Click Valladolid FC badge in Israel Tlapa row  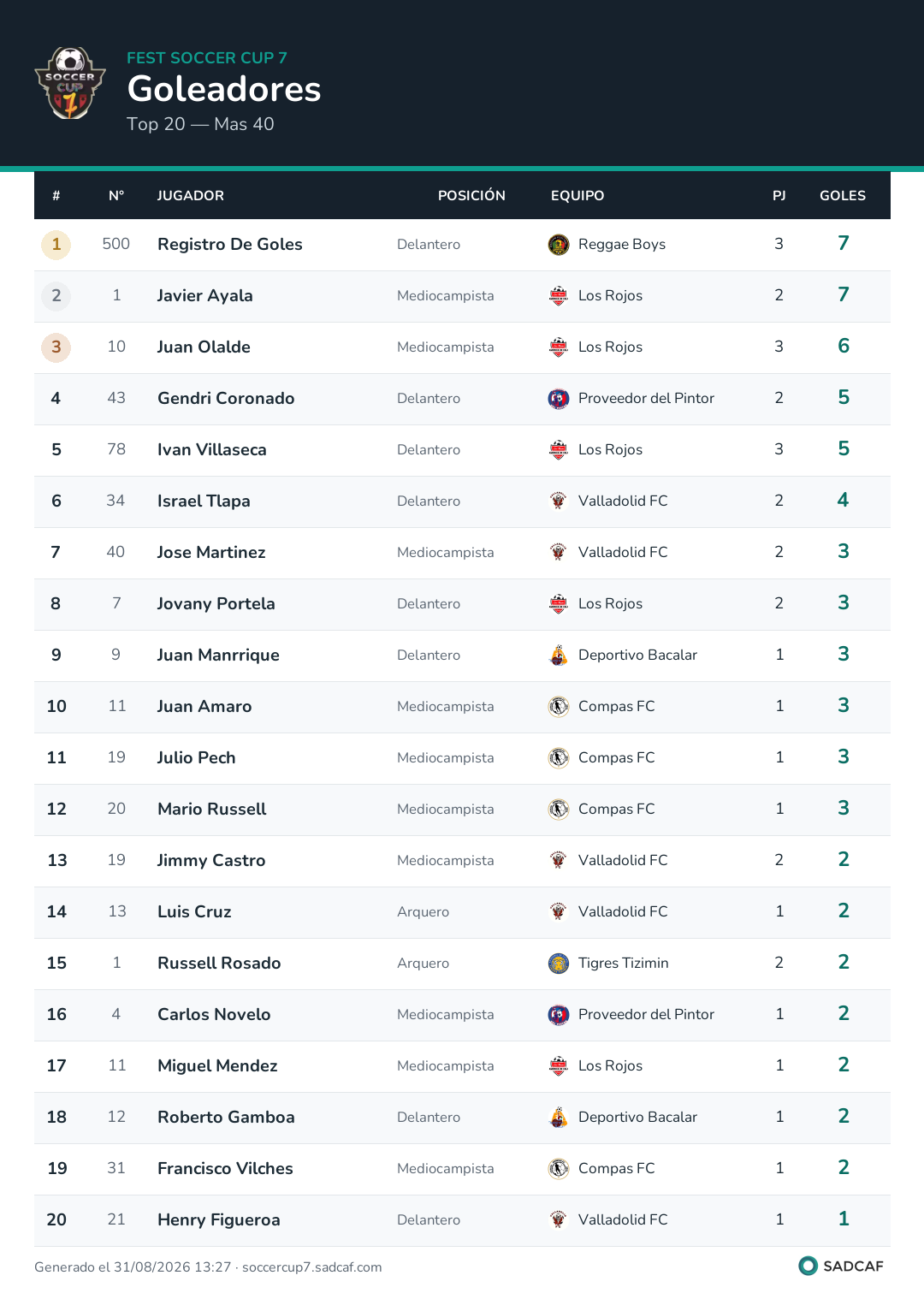click(x=559, y=501)
